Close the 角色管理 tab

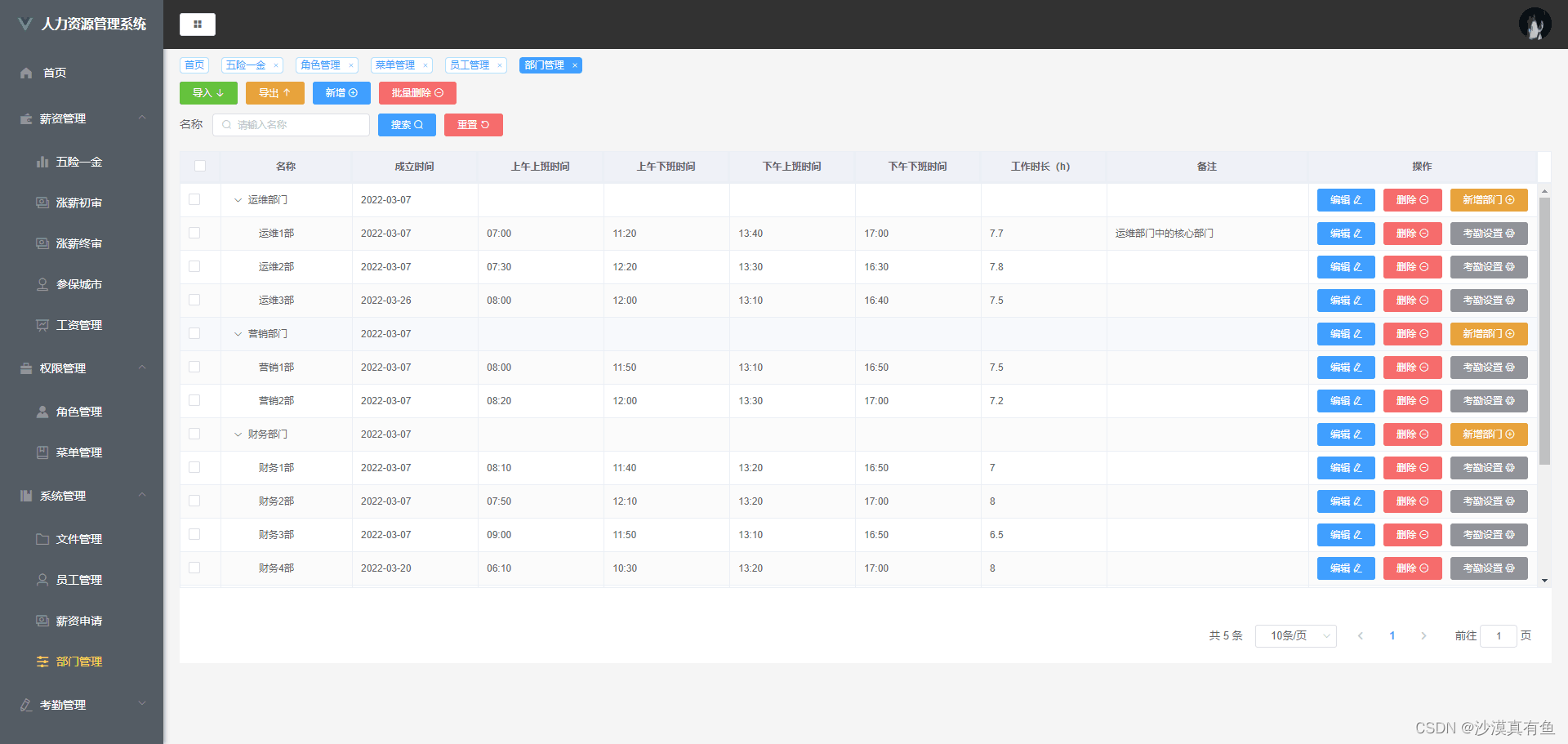(x=351, y=65)
